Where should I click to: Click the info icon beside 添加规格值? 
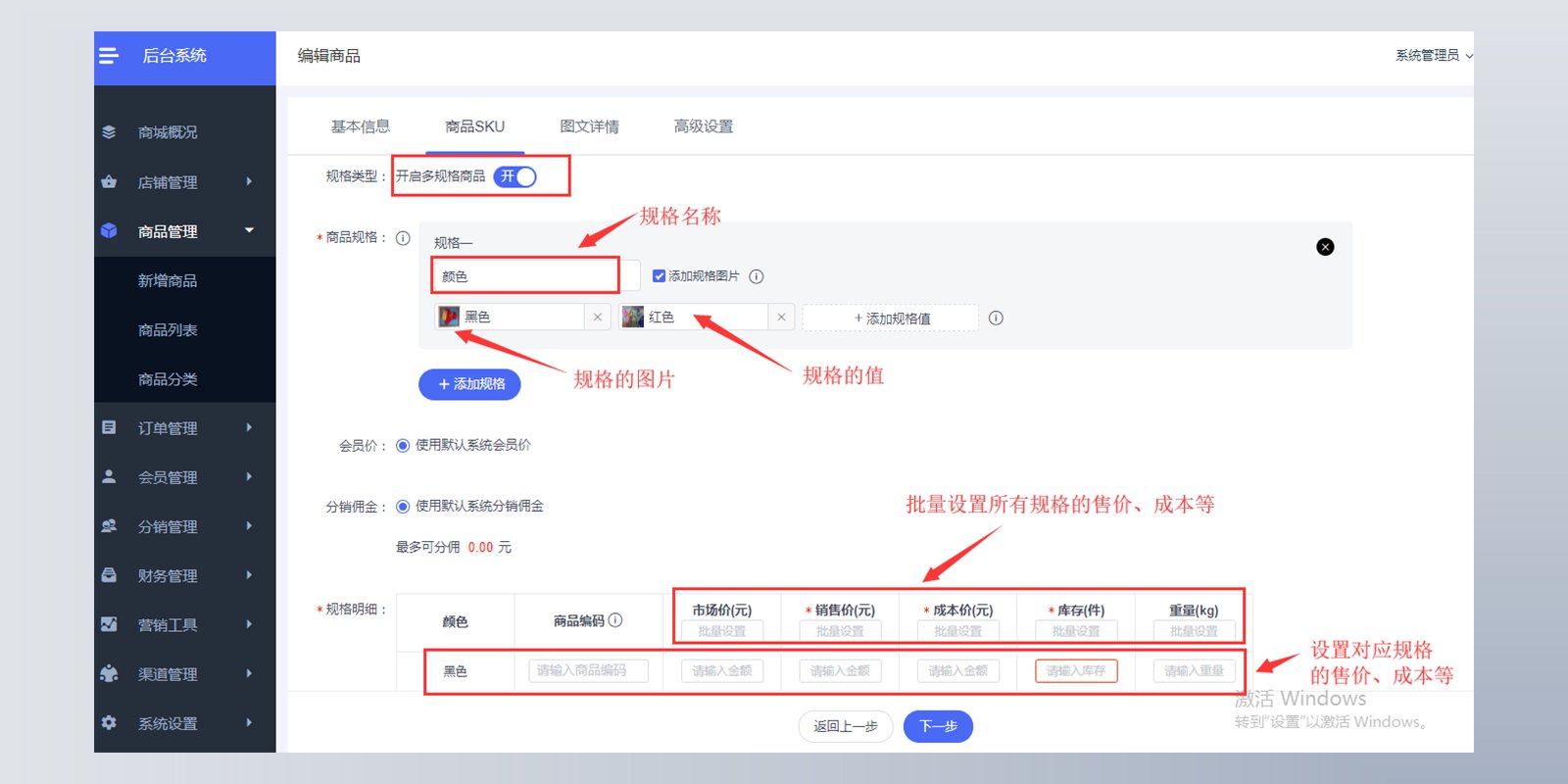[x=996, y=318]
